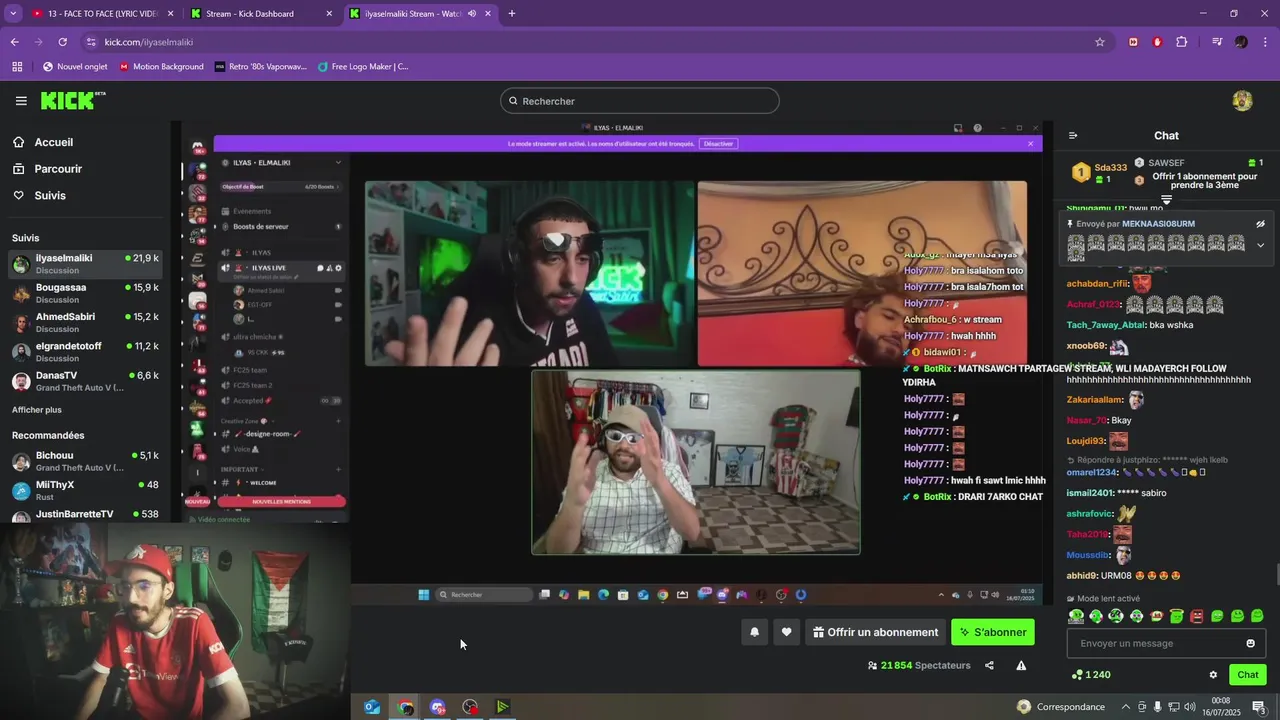The height and width of the screenshot is (720, 1280).
Task: Open Parcourir in the sidebar
Action: pos(58,169)
